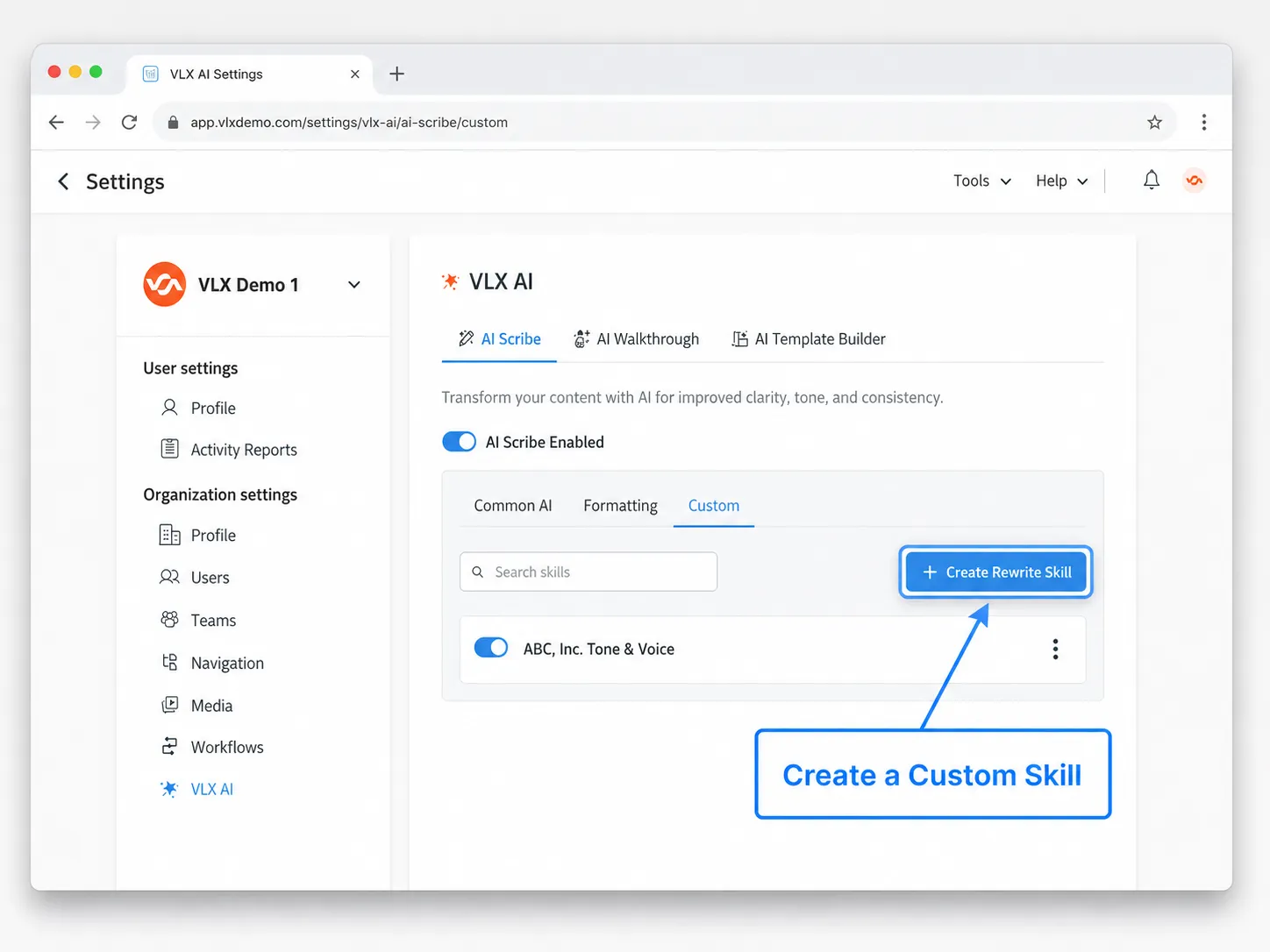This screenshot has width=1270, height=952.
Task: Click the VLX Demo 1 organization logo
Action: tap(164, 284)
